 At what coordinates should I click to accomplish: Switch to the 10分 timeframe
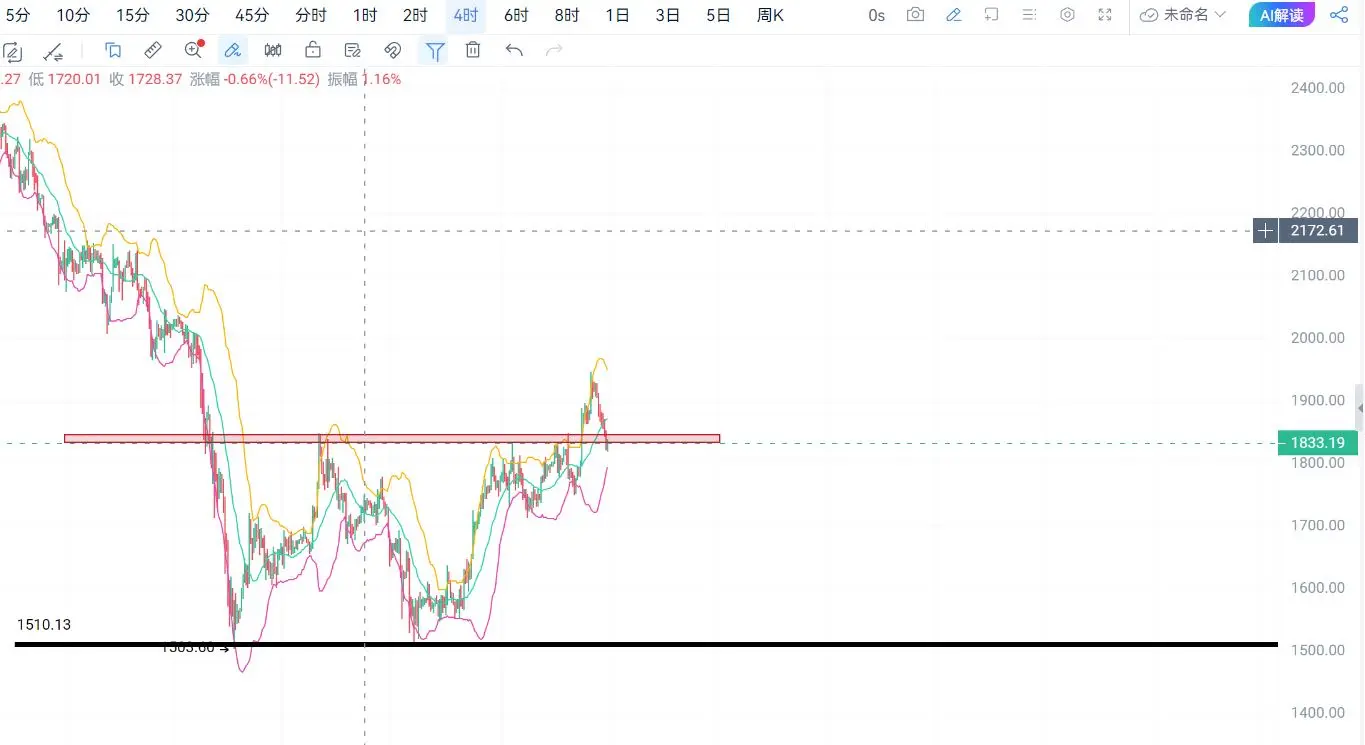pyautogui.click(x=72, y=15)
